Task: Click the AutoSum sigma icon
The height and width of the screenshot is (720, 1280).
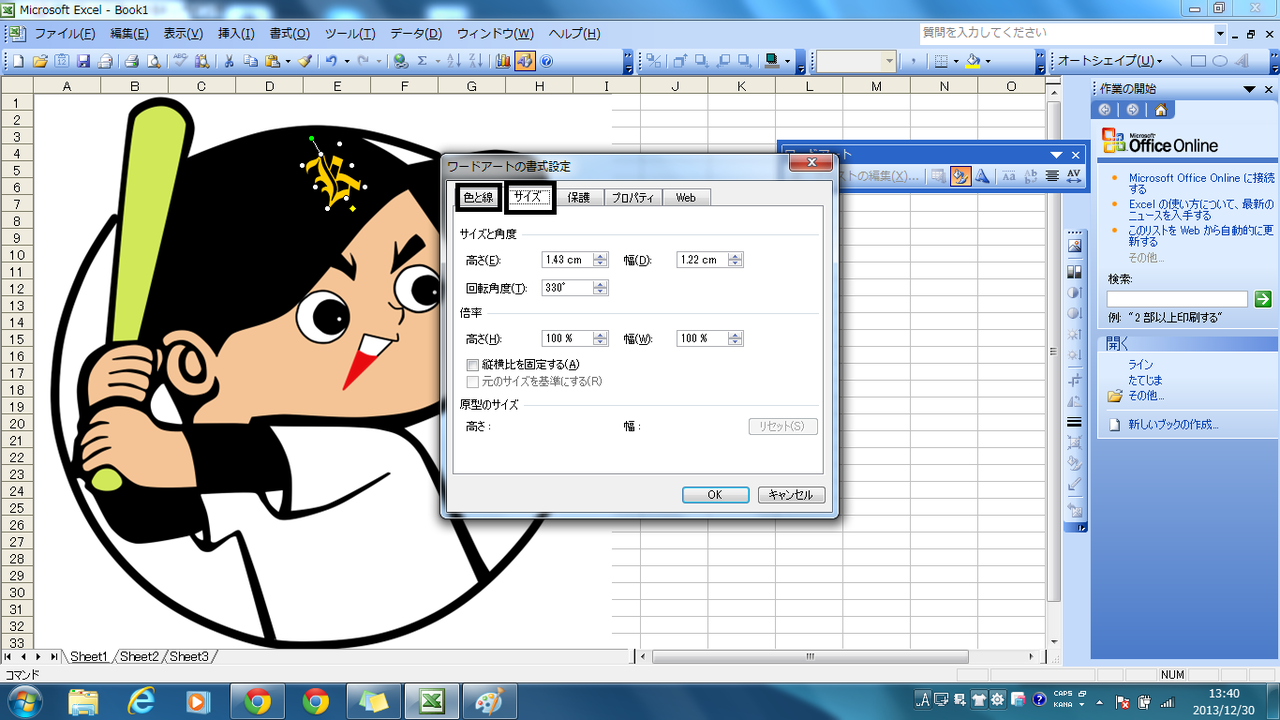Action: [x=422, y=61]
